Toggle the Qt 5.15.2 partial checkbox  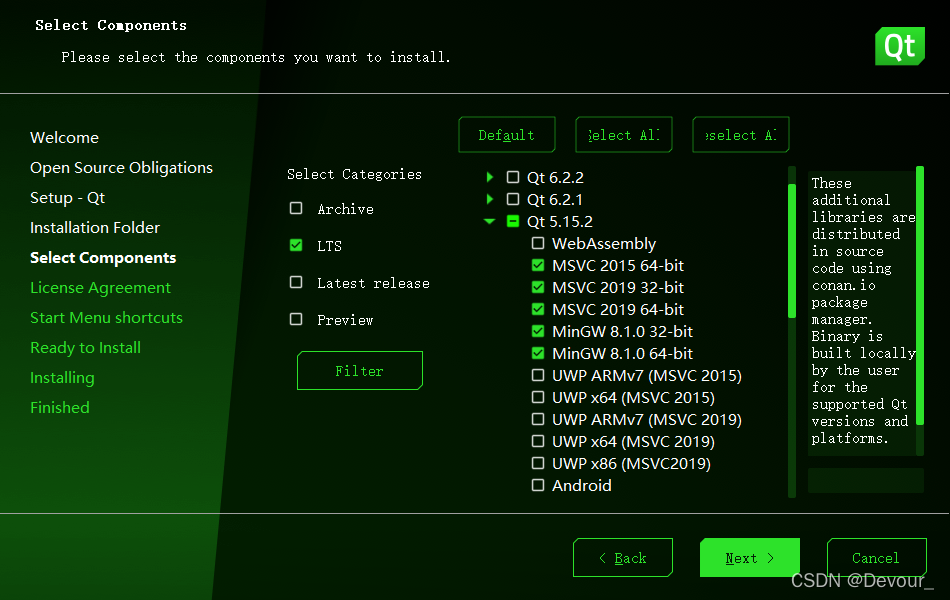click(513, 221)
